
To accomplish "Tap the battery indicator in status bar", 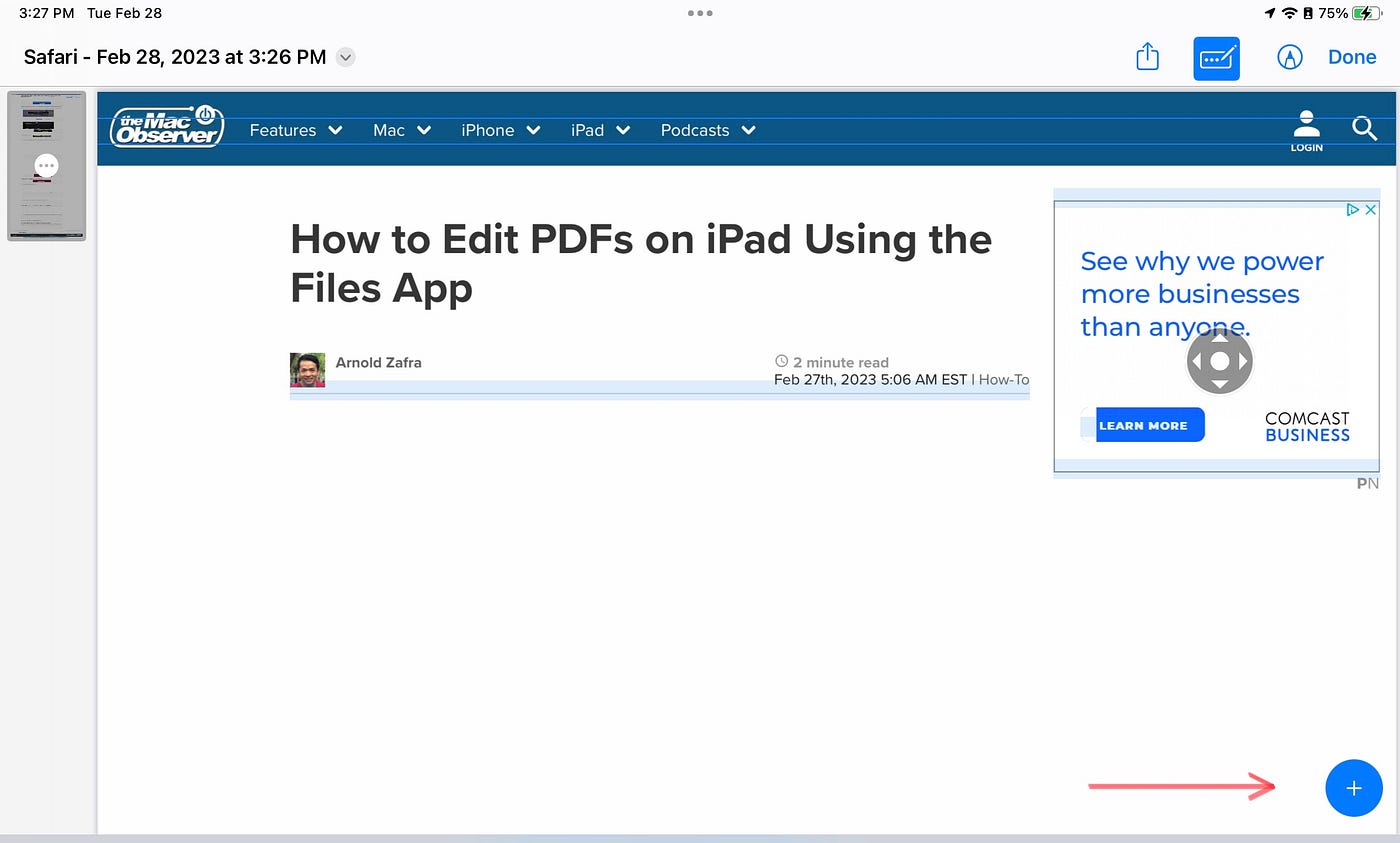I will [1365, 13].
